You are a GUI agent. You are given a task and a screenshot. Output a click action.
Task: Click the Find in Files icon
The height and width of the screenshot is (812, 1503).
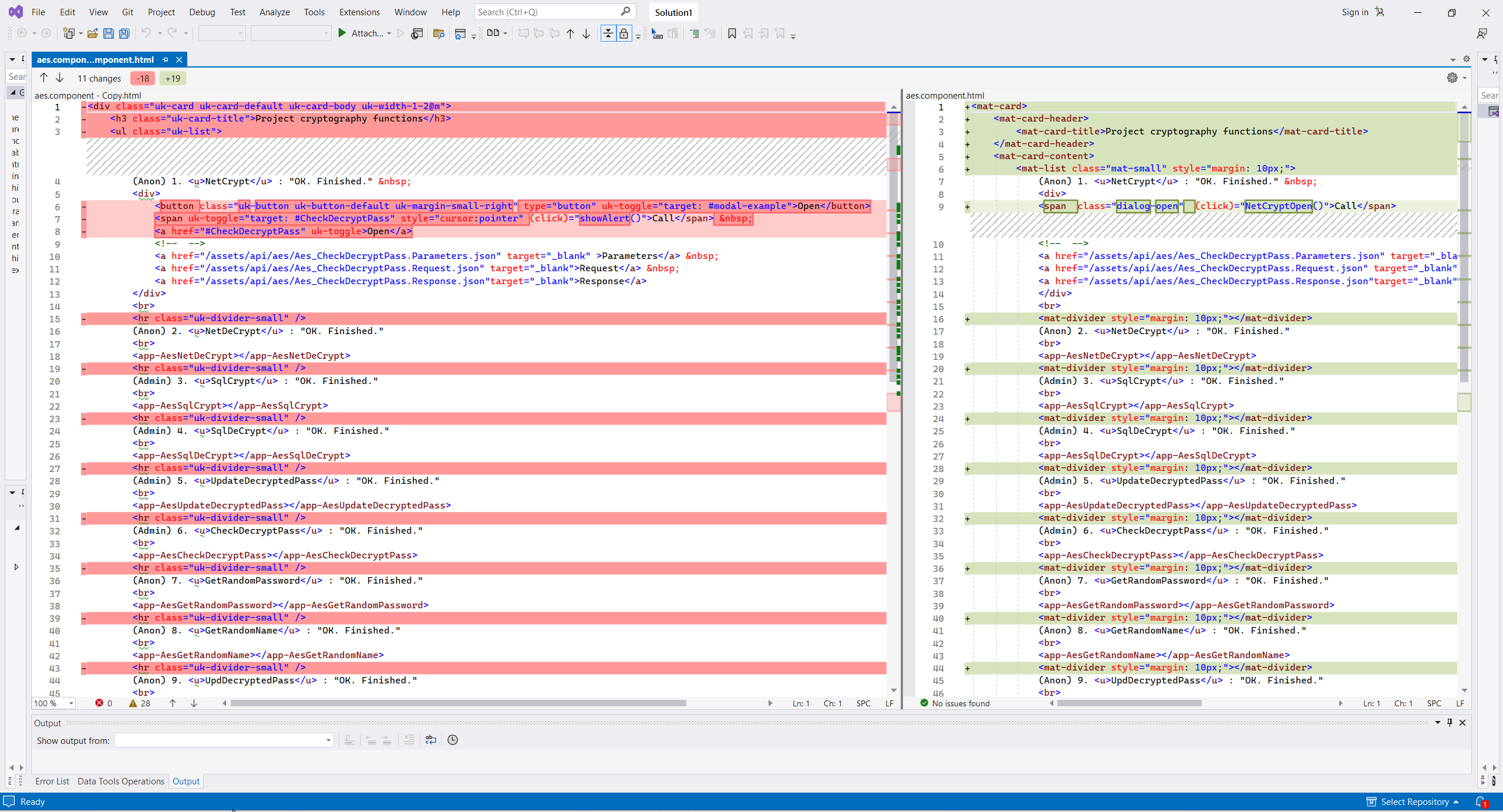(438, 33)
